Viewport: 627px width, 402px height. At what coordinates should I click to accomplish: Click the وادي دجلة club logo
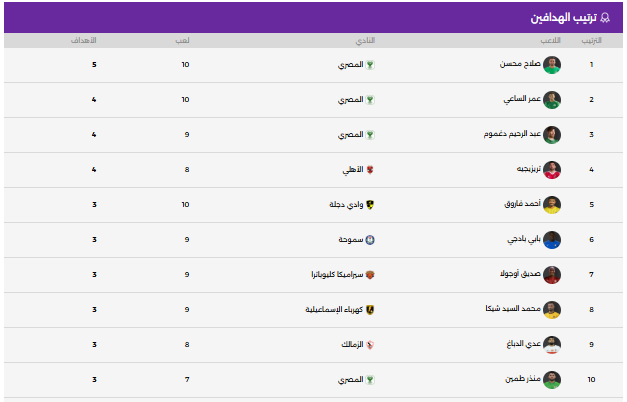coord(371,205)
